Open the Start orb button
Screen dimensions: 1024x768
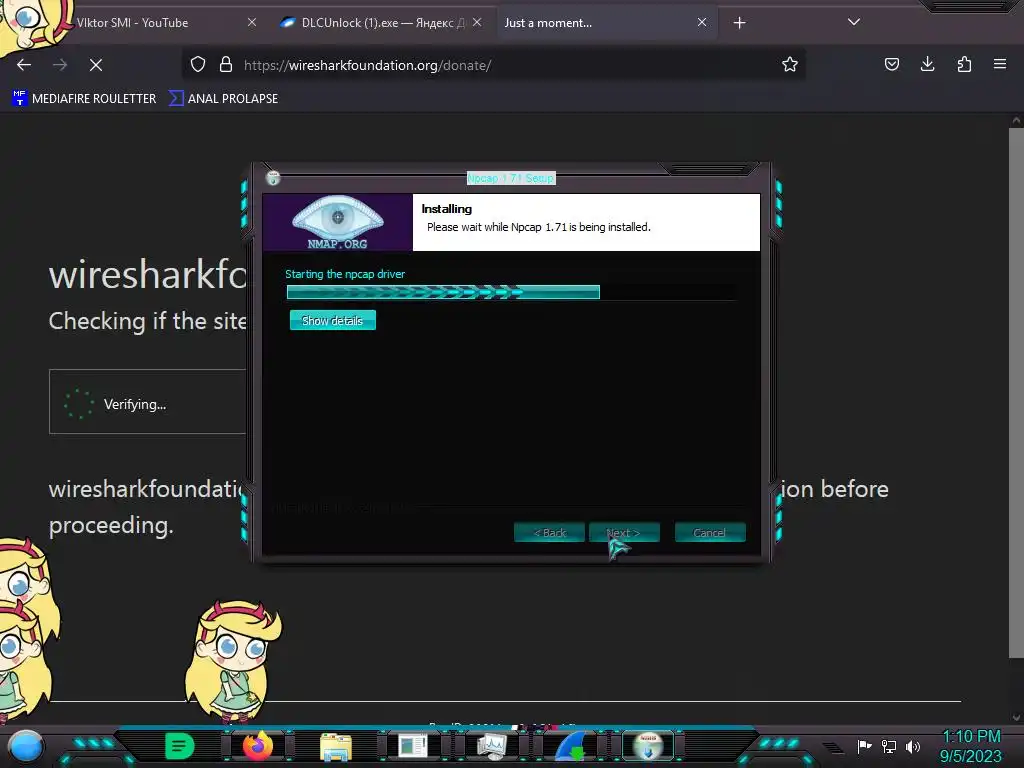click(26, 746)
